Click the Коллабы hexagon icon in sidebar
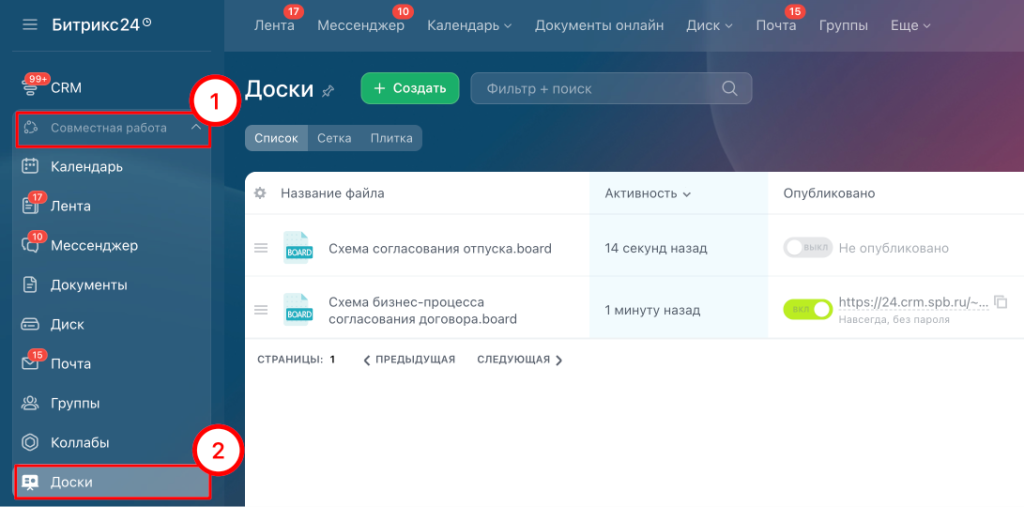Screen dimensions: 1024x507 30,442
